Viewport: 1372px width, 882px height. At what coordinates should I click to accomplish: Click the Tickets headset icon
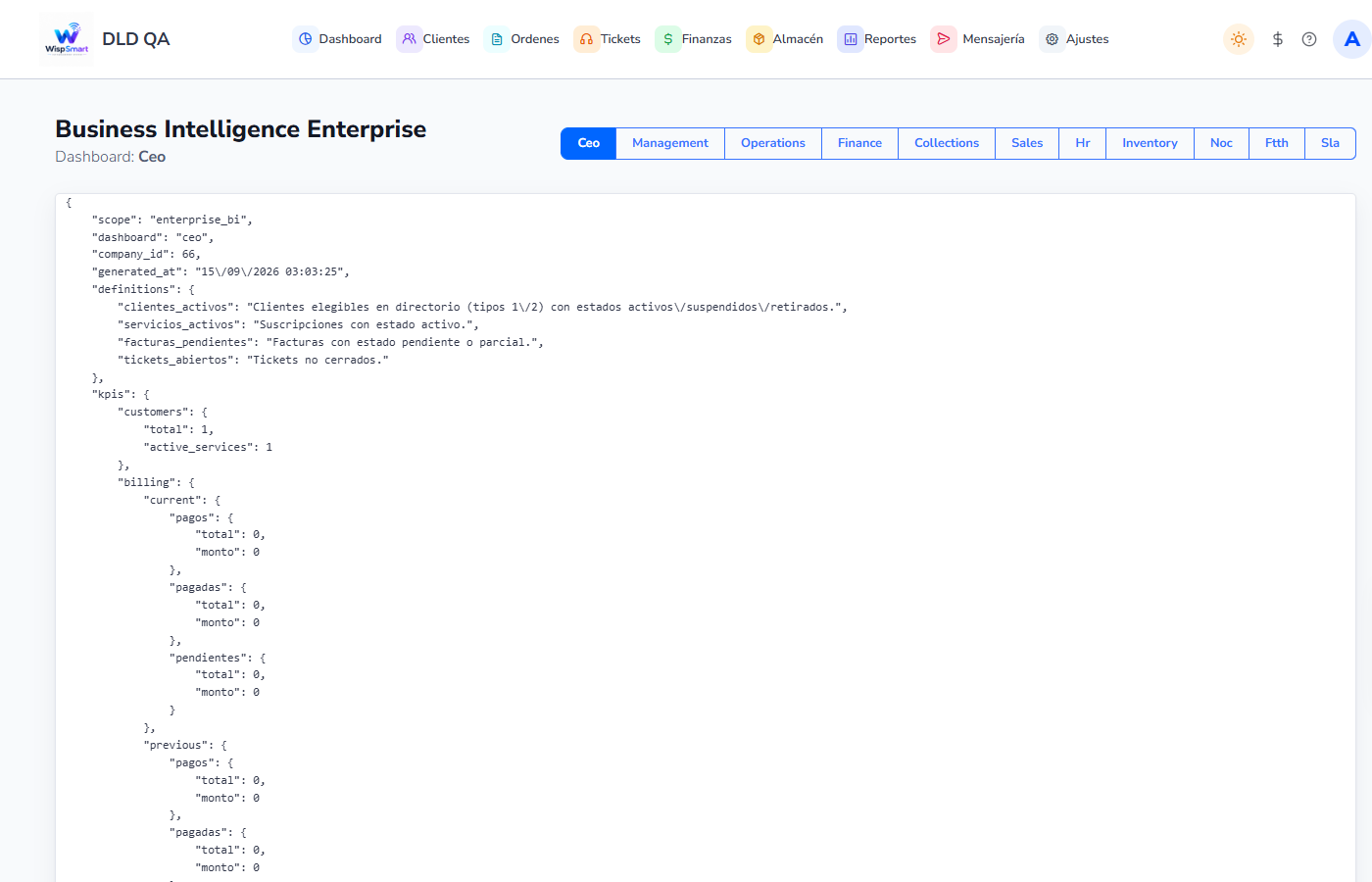coord(586,39)
